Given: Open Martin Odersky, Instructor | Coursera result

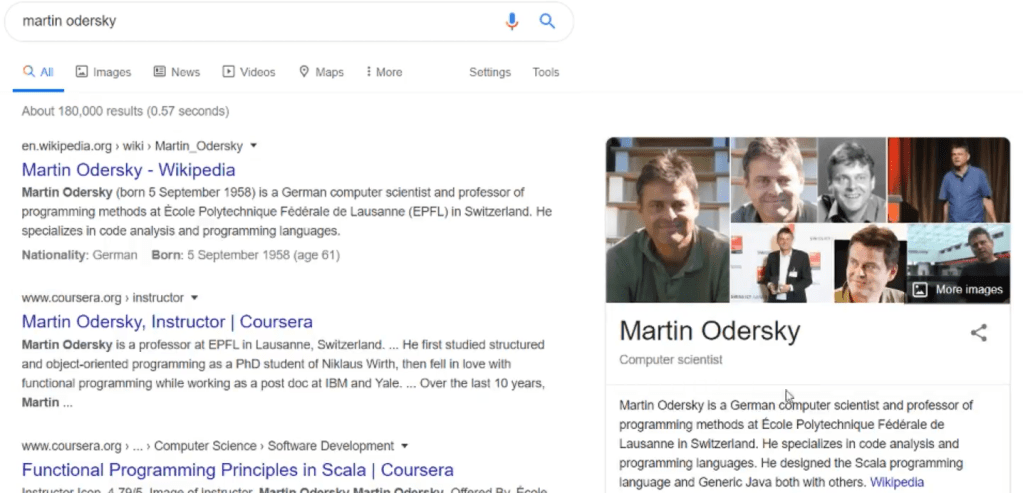Looking at the screenshot, I should tap(167, 321).
